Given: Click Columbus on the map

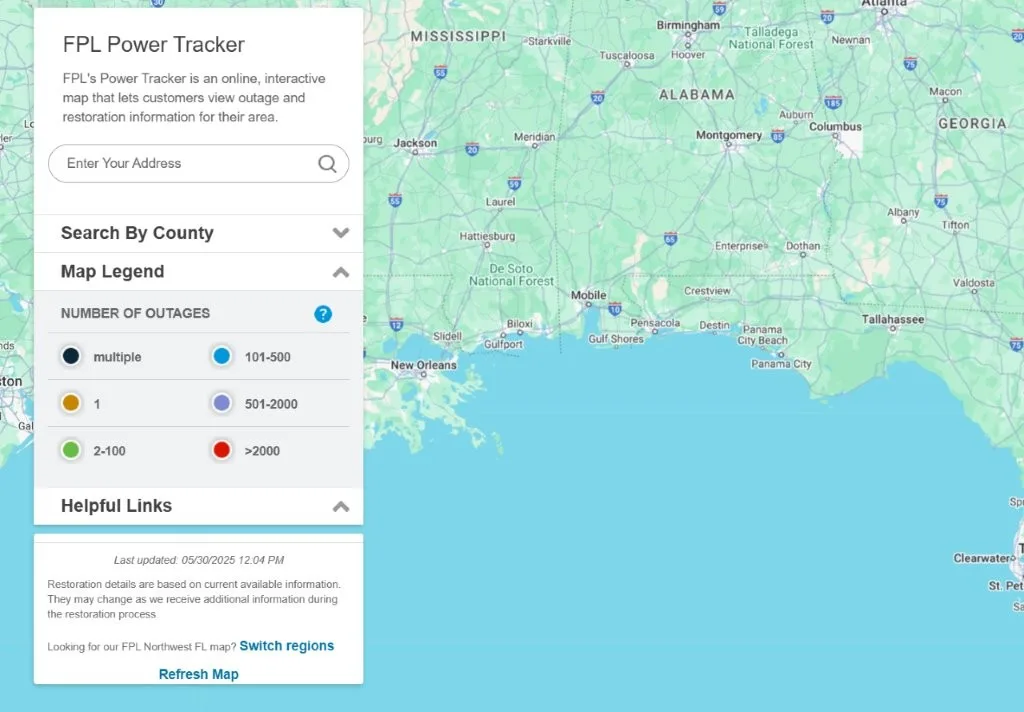Looking at the screenshot, I should (835, 127).
